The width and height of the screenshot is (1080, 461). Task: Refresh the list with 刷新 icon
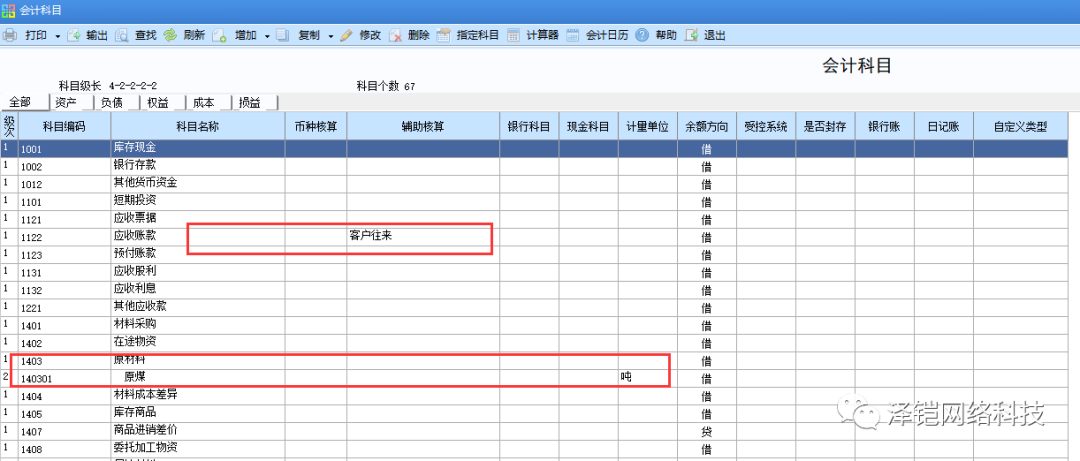click(x=171, y=35)
